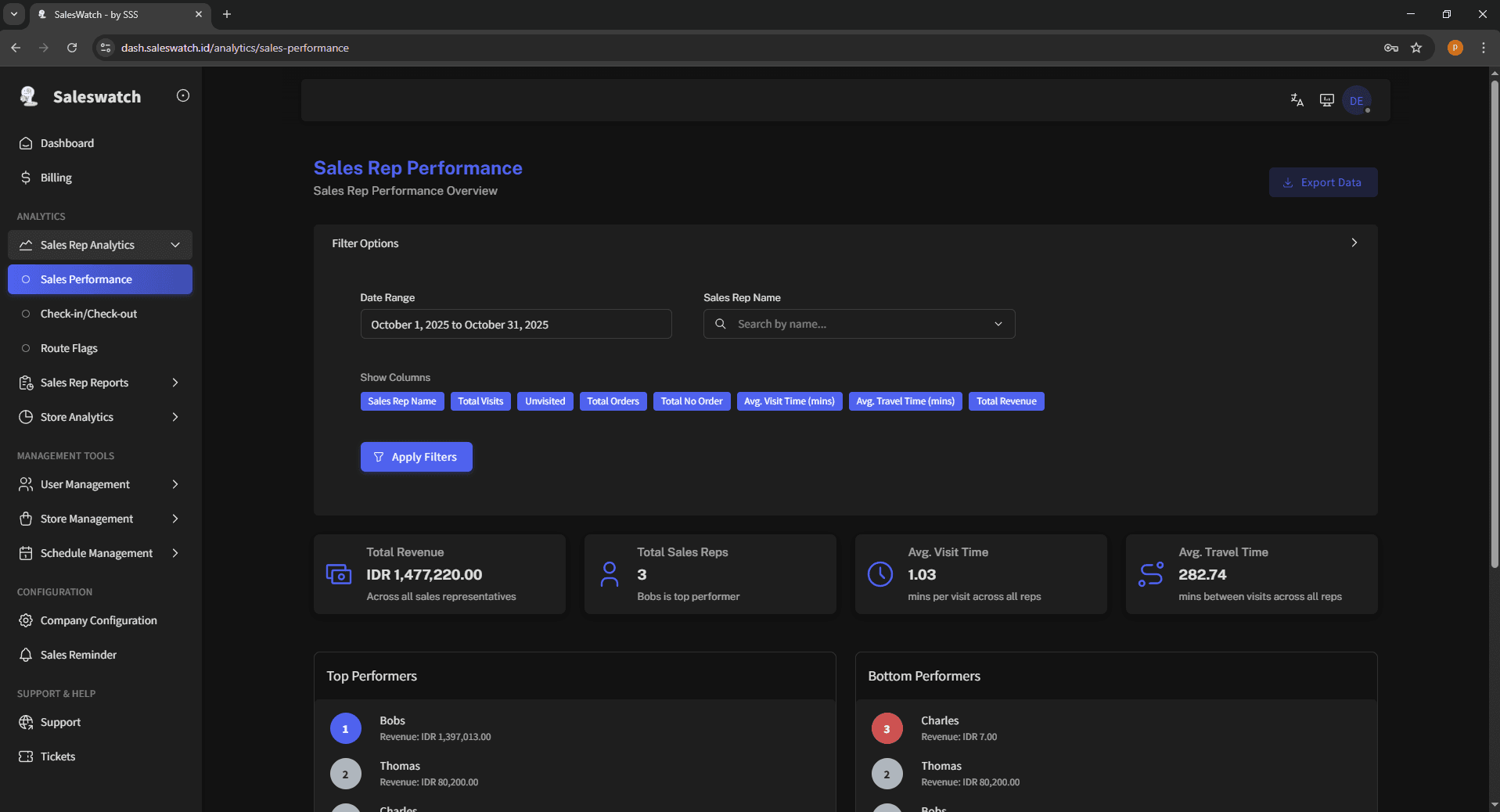Open the DE user avatar menu

(x=1356, y=101)
